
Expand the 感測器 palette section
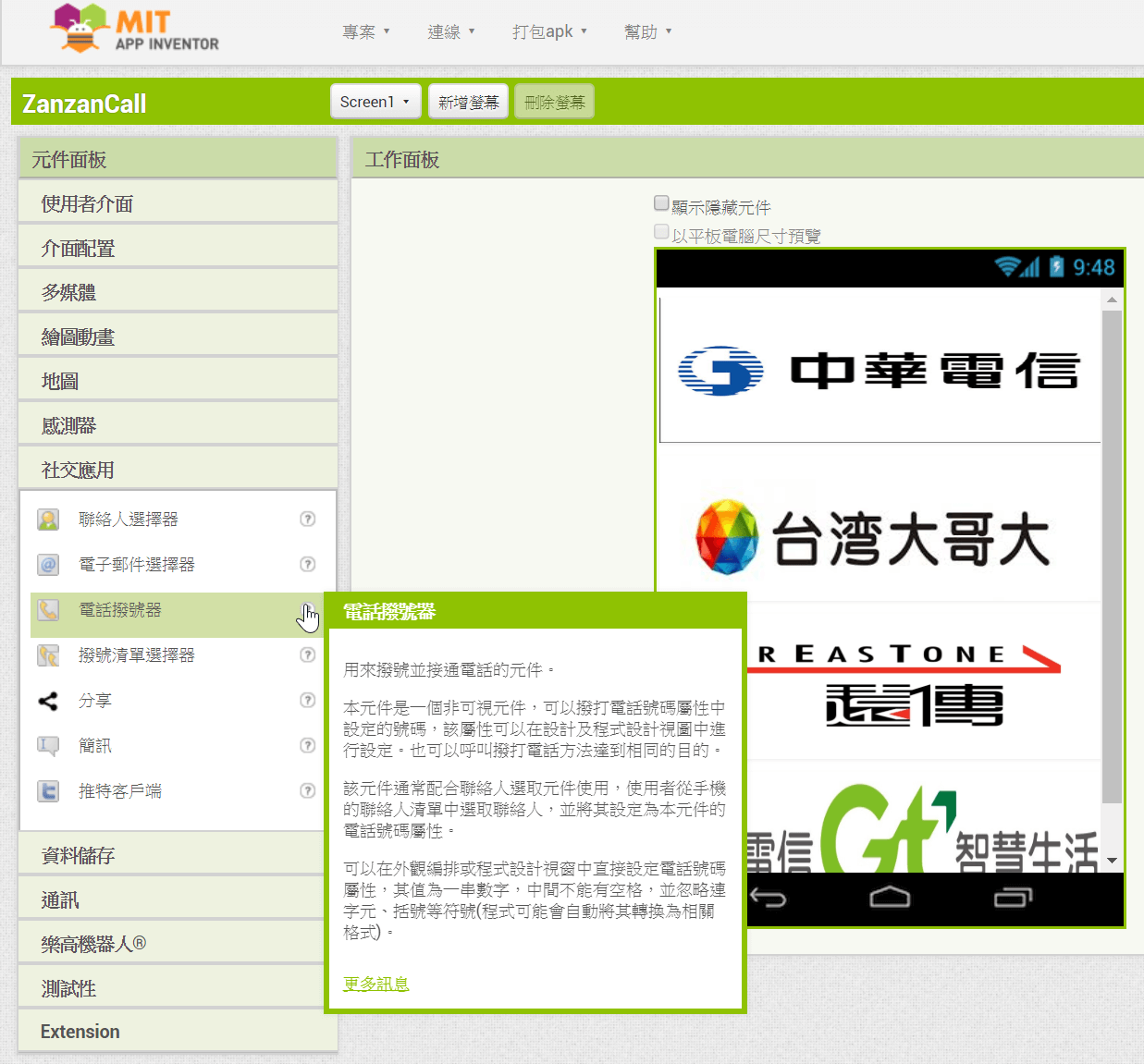(x=178, y=425)
